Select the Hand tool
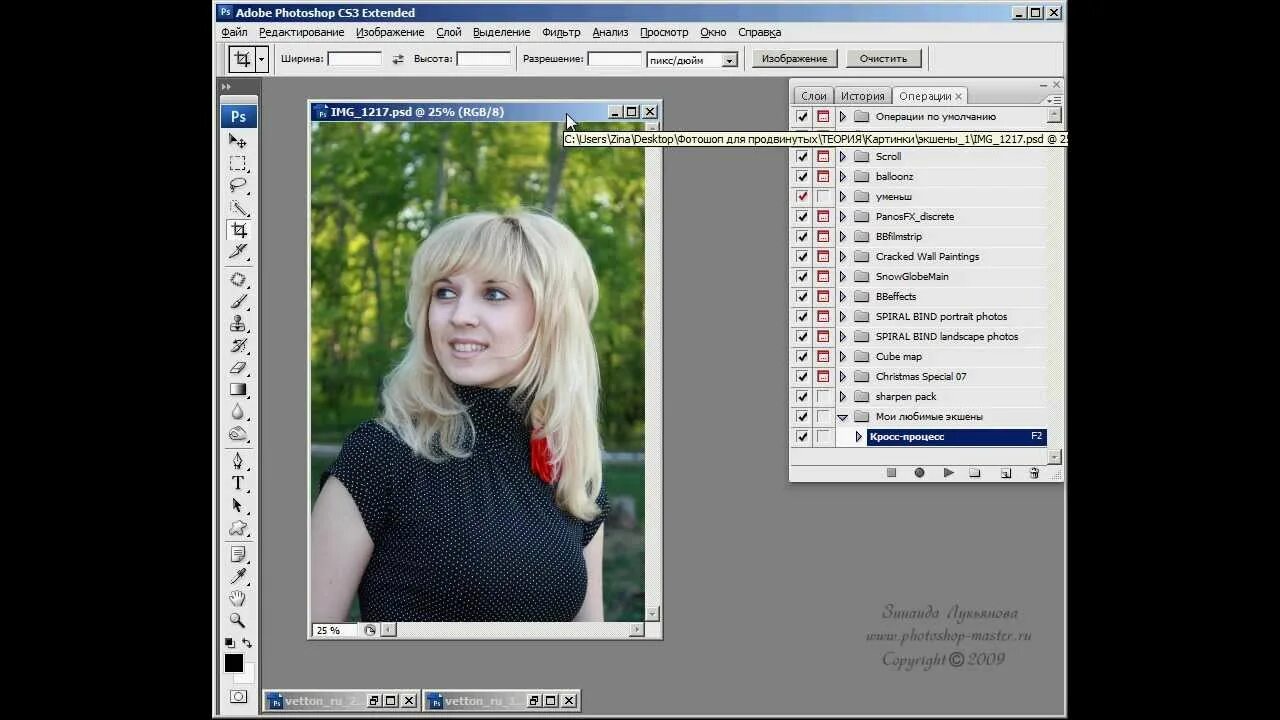Image resolution: width=1280 pixels, height=720 pixels. (x=238, y=598)
